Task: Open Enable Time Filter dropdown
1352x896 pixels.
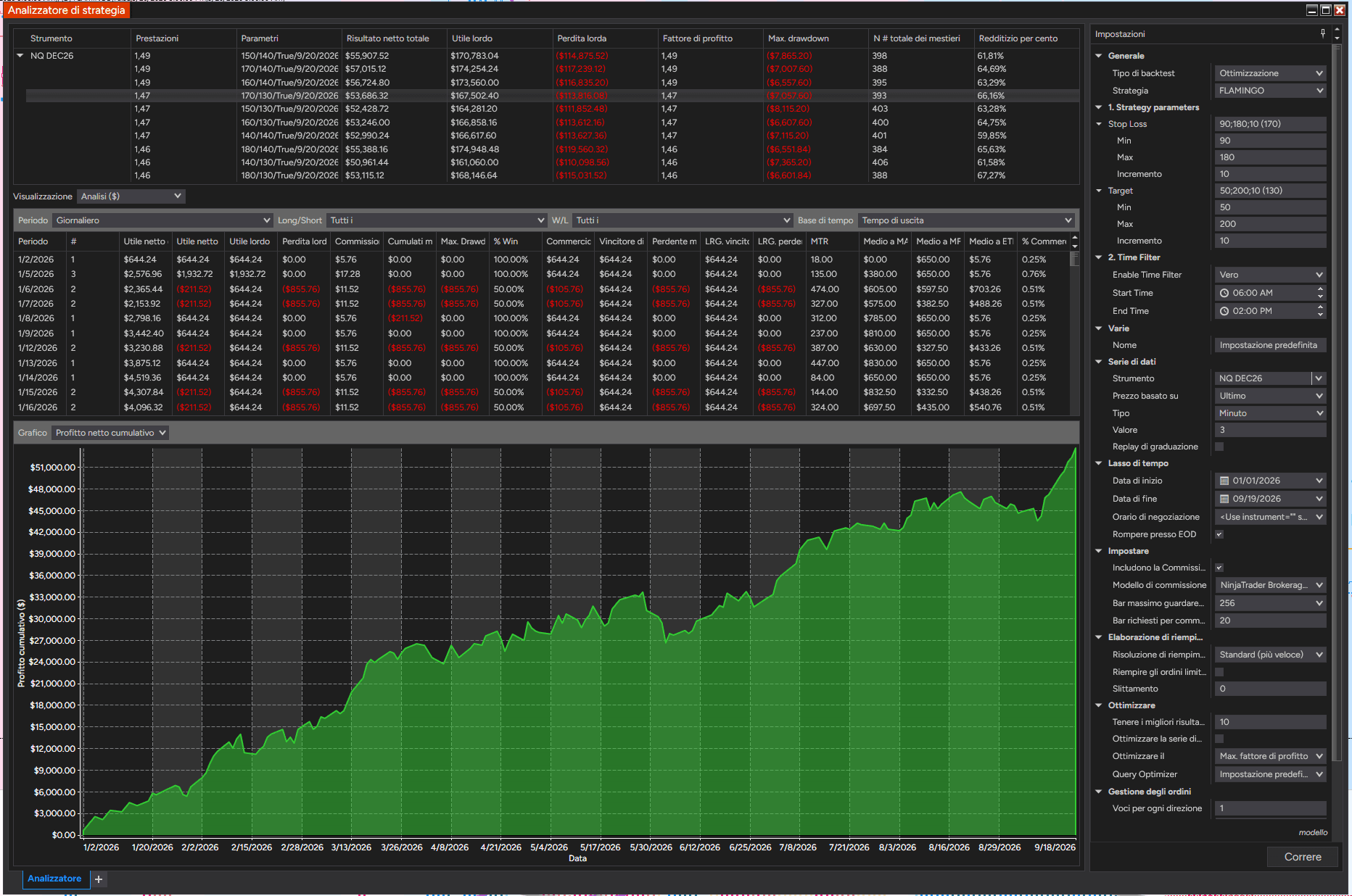Action: (x=1271, y=275)
